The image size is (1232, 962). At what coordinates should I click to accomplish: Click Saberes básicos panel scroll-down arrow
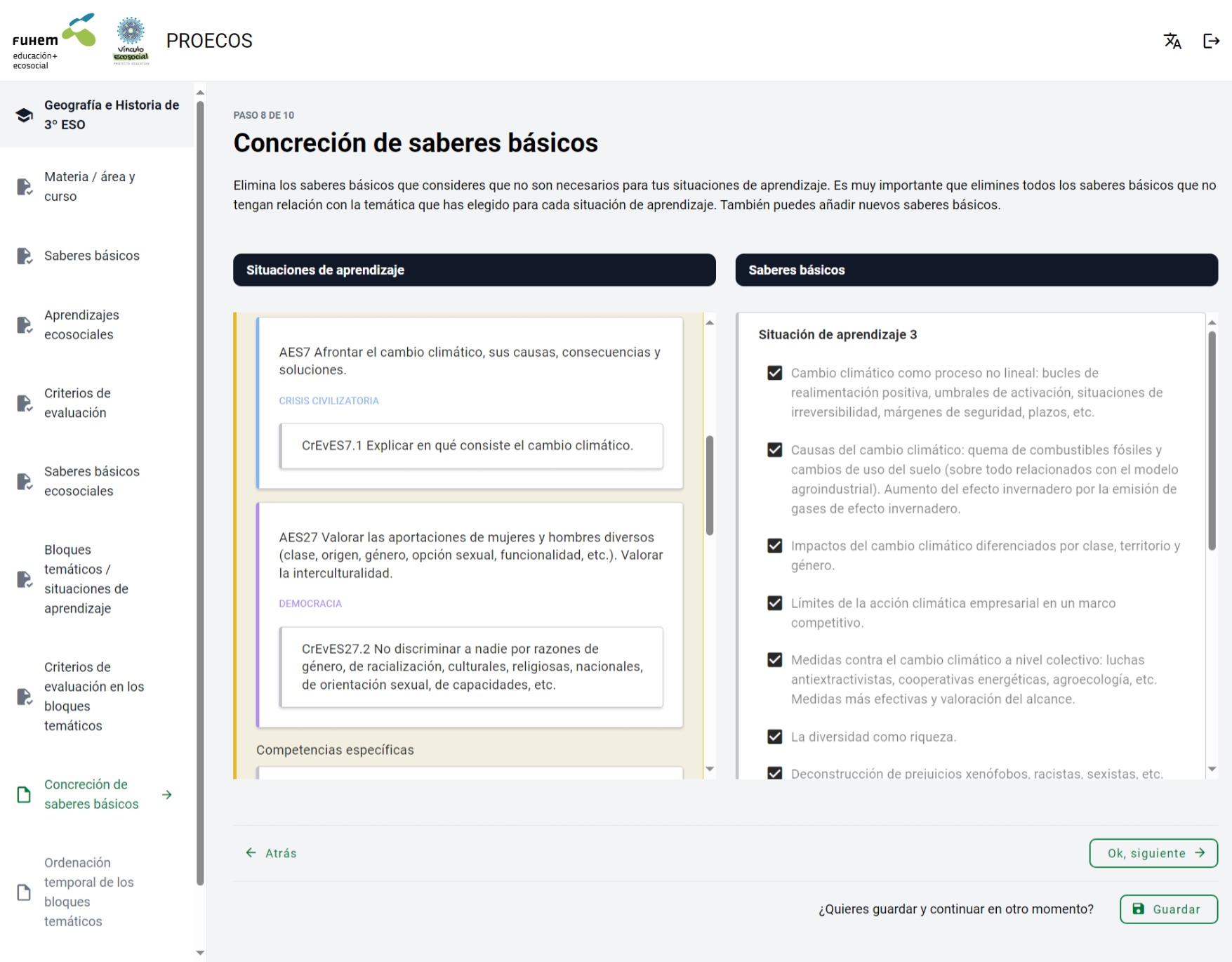click(1212, 769)
